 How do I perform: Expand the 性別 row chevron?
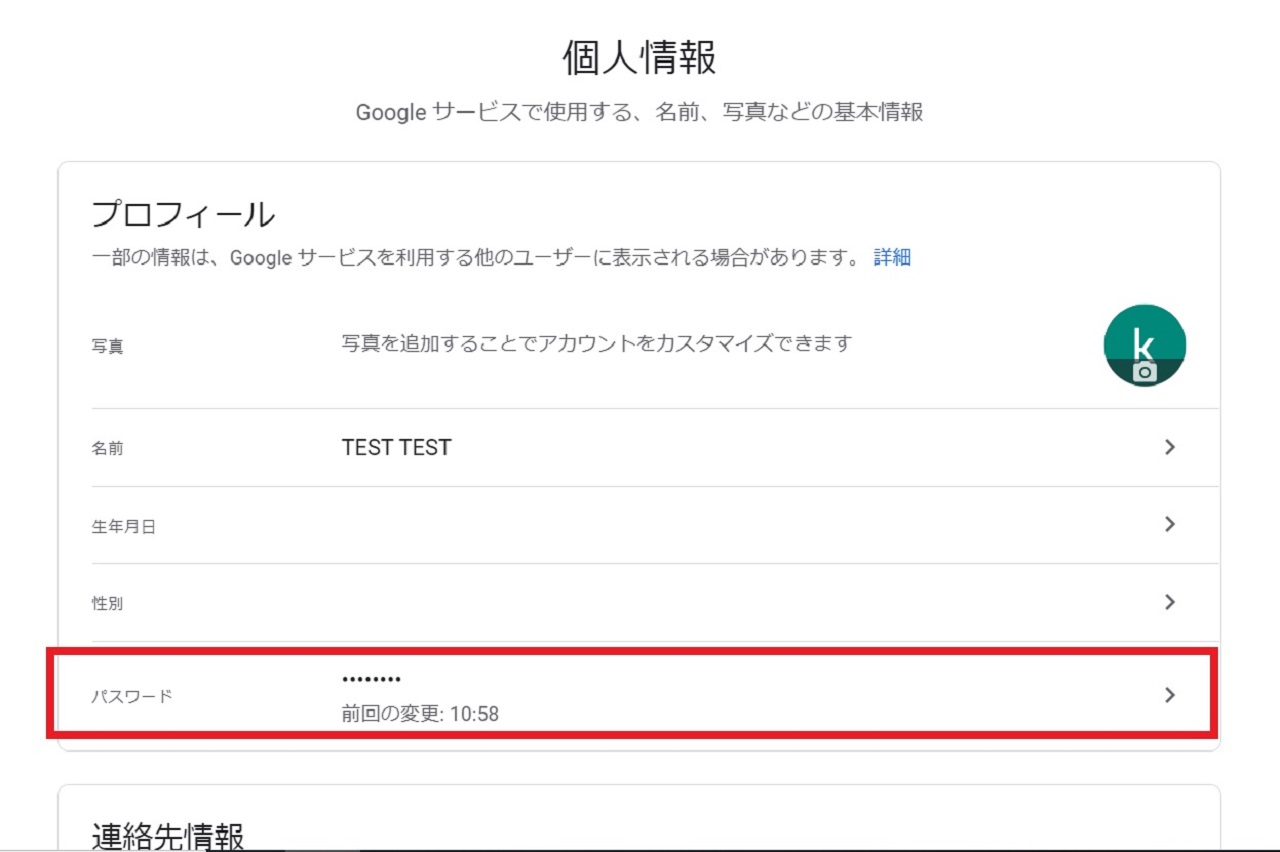pos(1170,602)
